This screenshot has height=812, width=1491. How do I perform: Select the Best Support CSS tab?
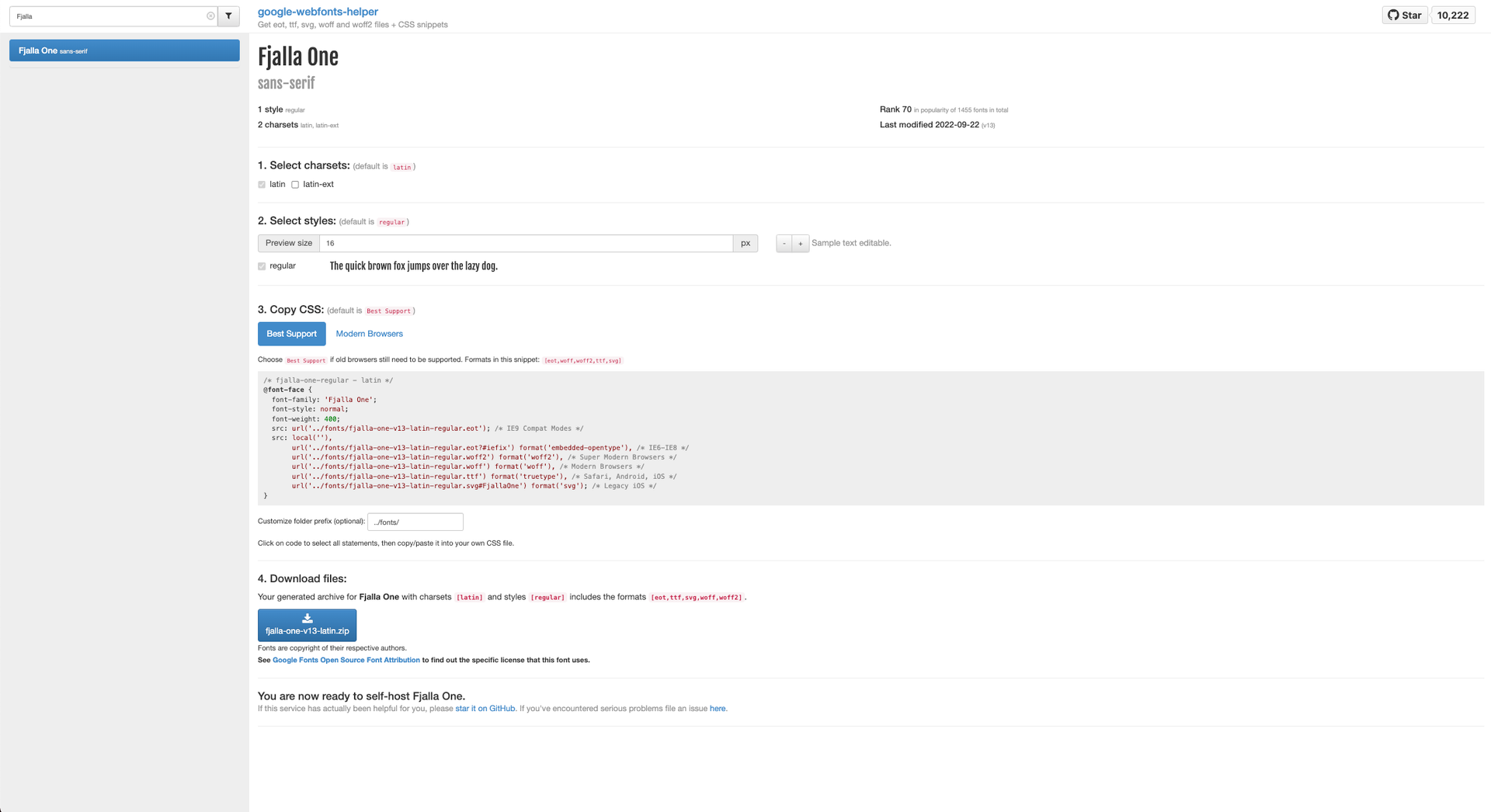coord(291,334)
